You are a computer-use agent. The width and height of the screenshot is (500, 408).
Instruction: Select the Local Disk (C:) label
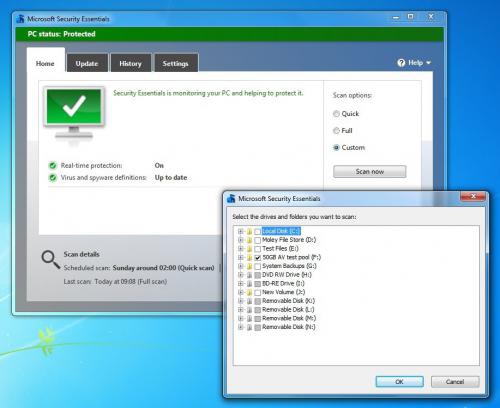point(281,231)
